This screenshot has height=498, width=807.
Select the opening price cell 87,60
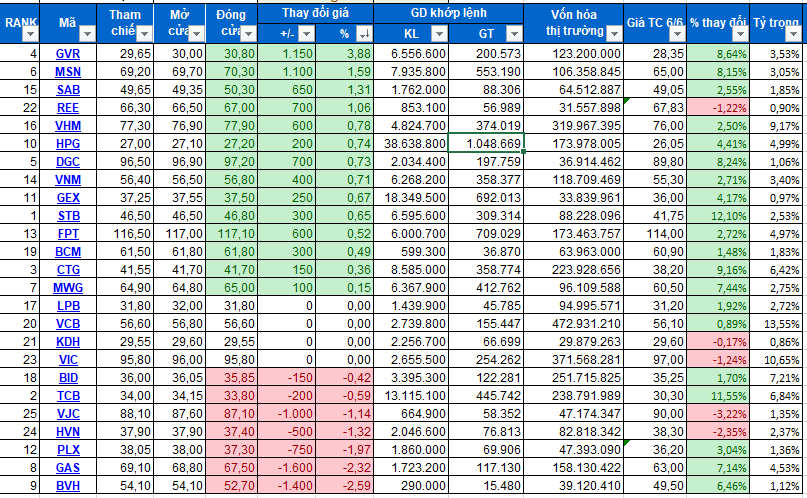[x=180, y=414]
